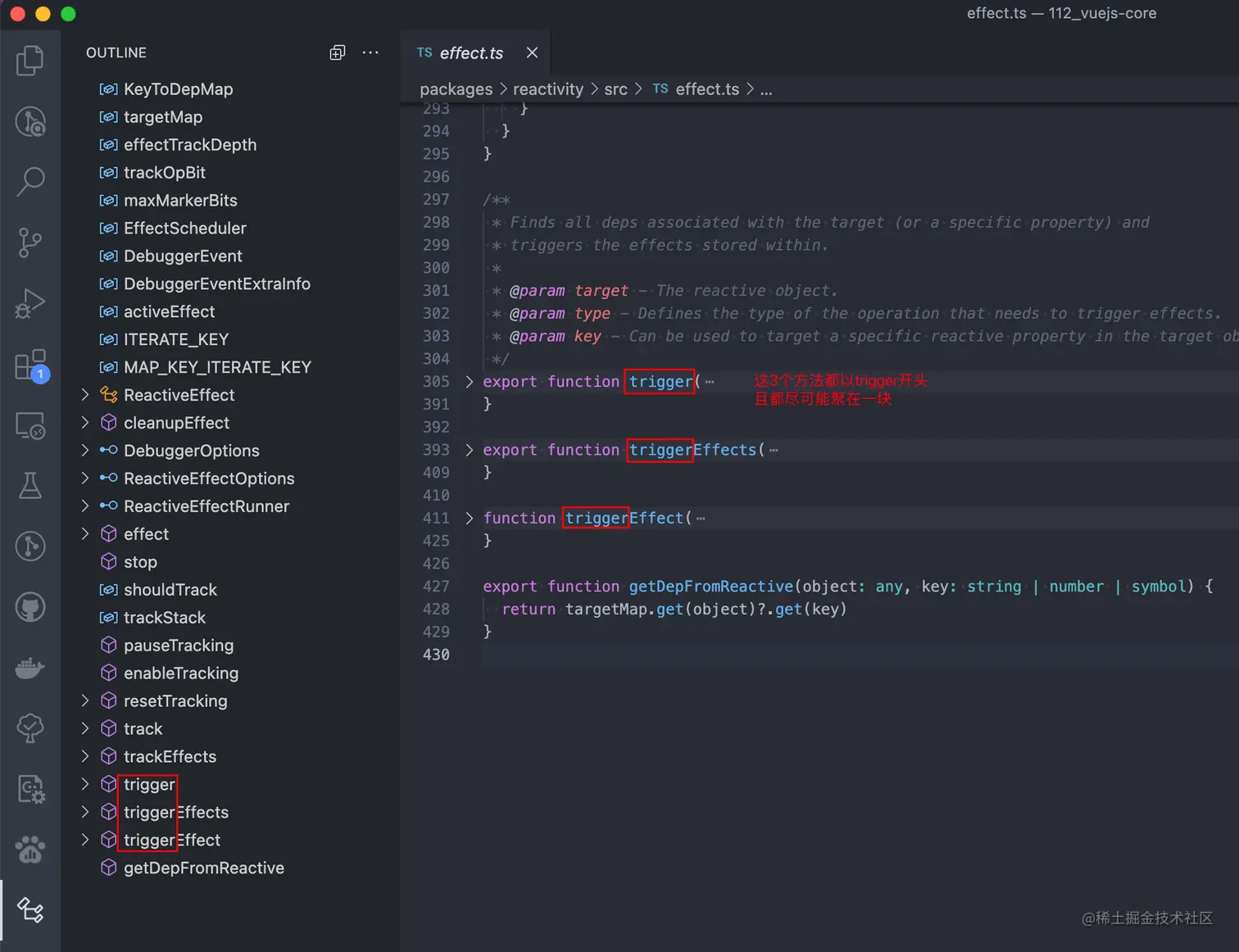Unfold triggerEffect function at line 411
Image resolution: width=1239 pixels, height=952 pixels.
[x=469, y=518]
